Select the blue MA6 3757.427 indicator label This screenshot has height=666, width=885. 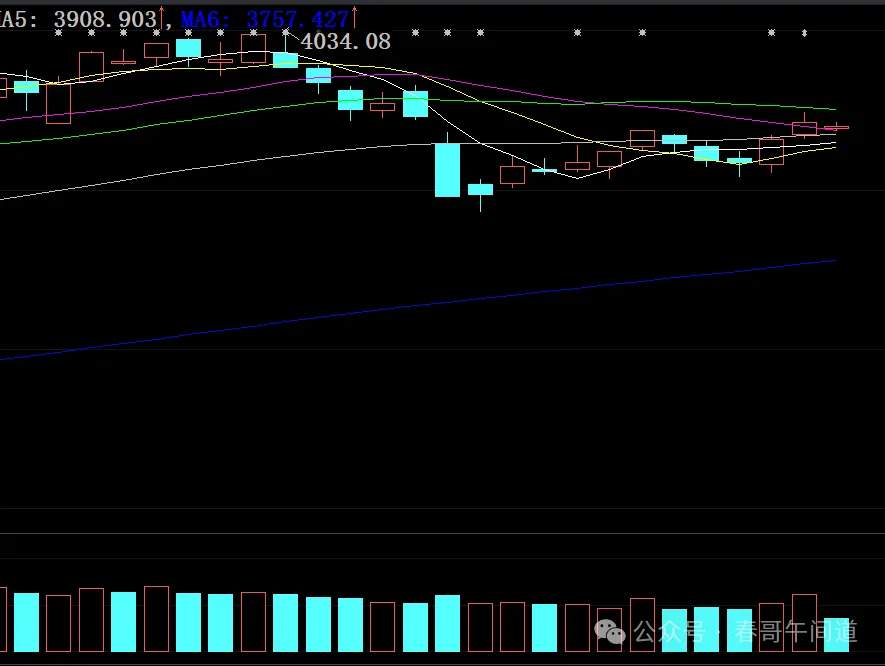(265, 20)
